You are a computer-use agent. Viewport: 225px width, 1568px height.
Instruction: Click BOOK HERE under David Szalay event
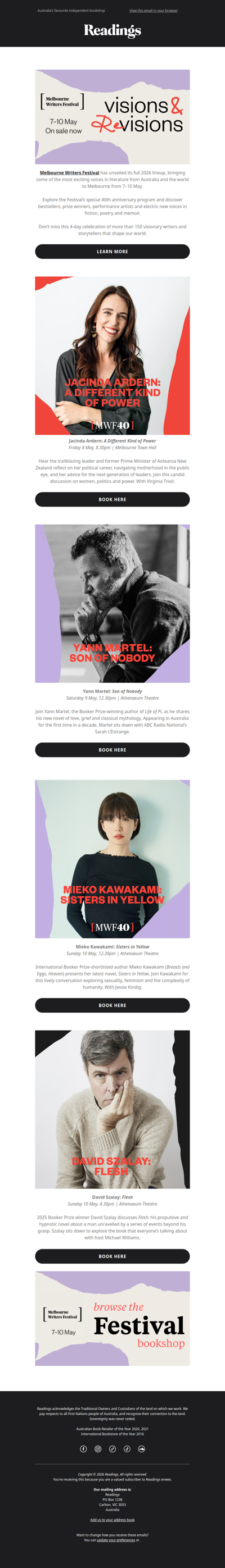click(x=112, y=1256)
